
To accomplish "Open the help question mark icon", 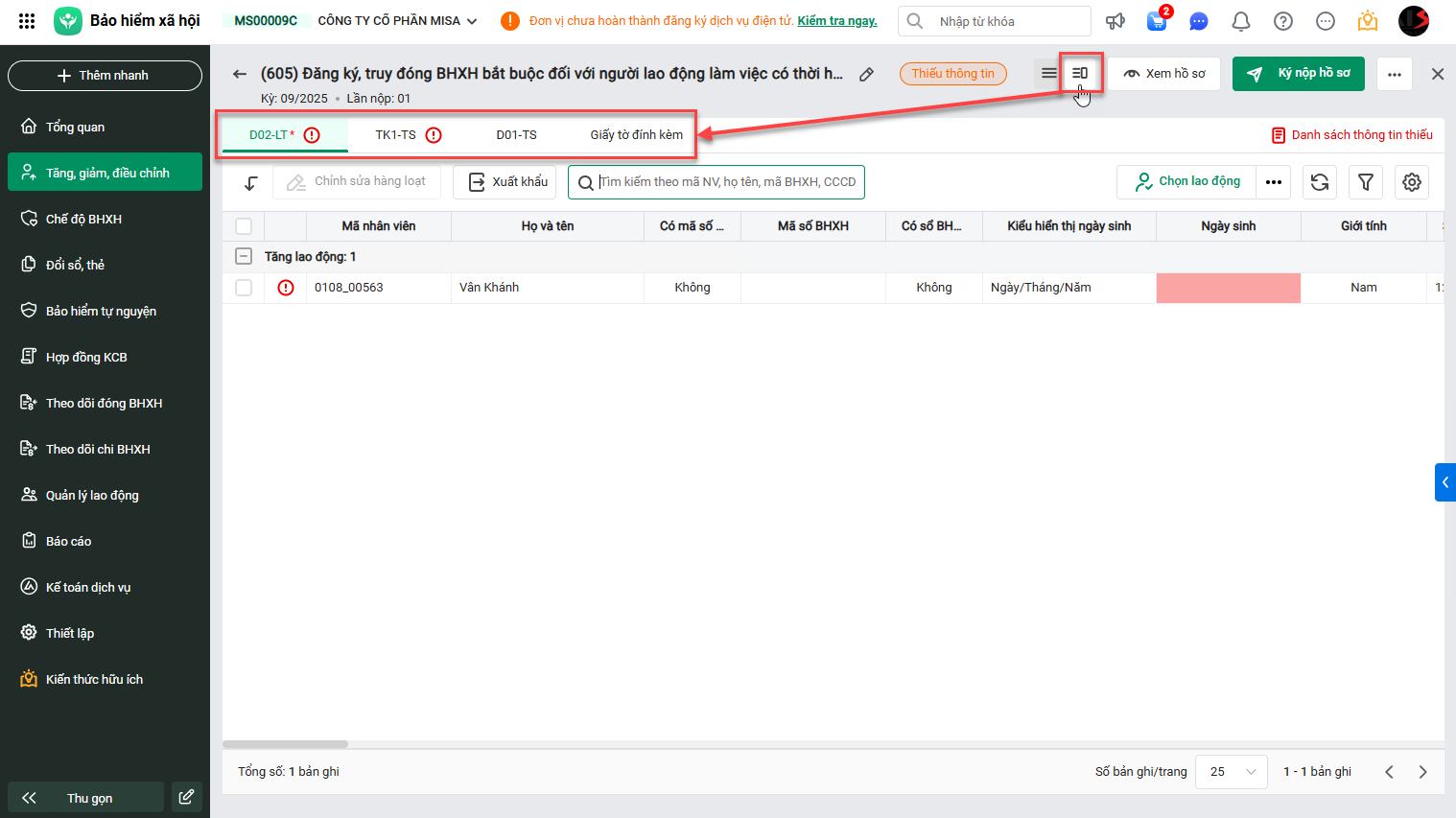I will [1283, 21].
